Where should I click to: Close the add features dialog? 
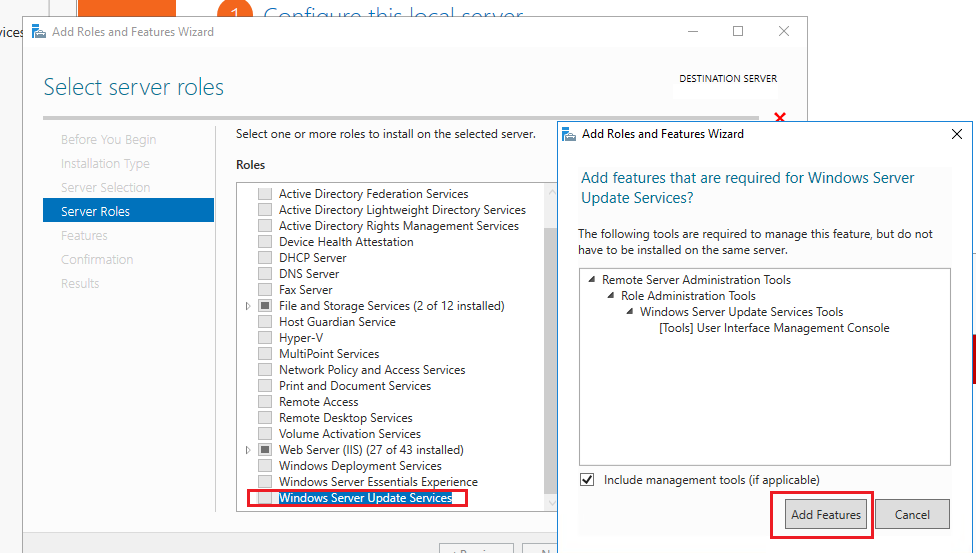point(957,134)
